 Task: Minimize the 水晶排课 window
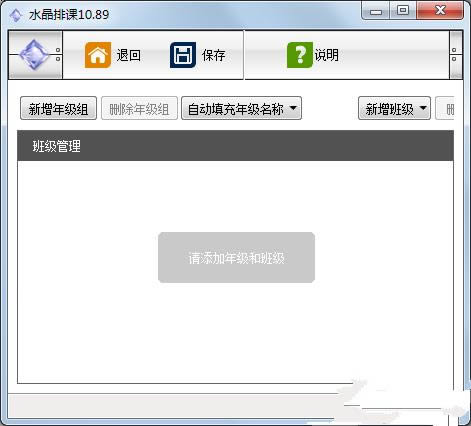(x=376, y=11)
